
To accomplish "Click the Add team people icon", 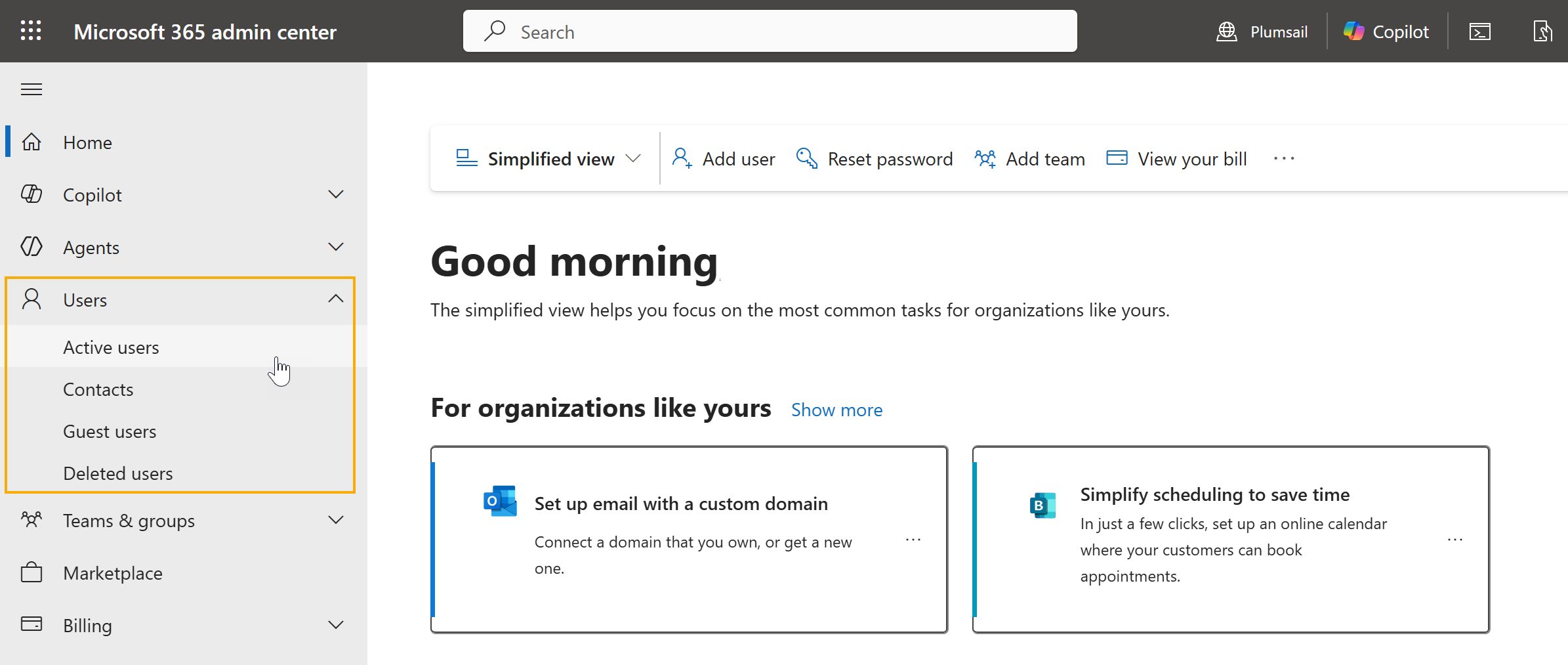I will 985,158.
